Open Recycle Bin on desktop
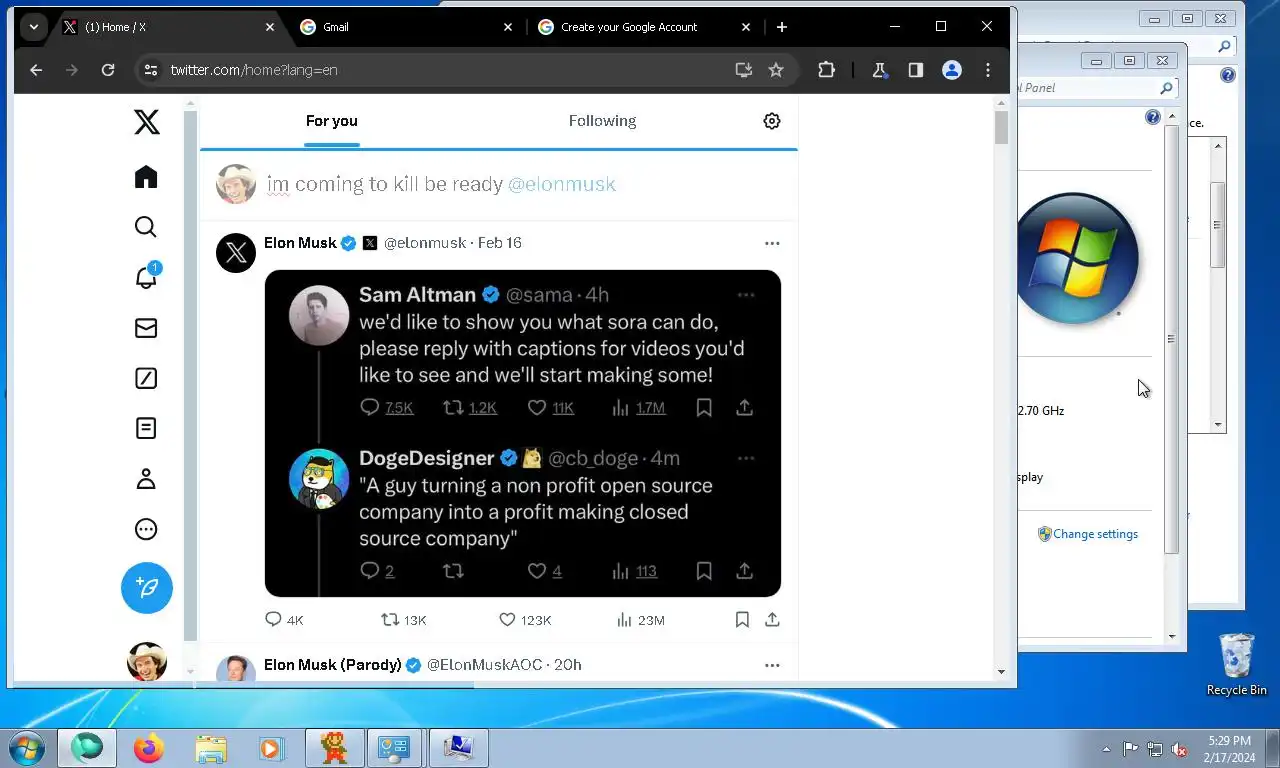The height and width of the screenshot is (768, 1280). pyautogui.click(x=1237, y=664)
